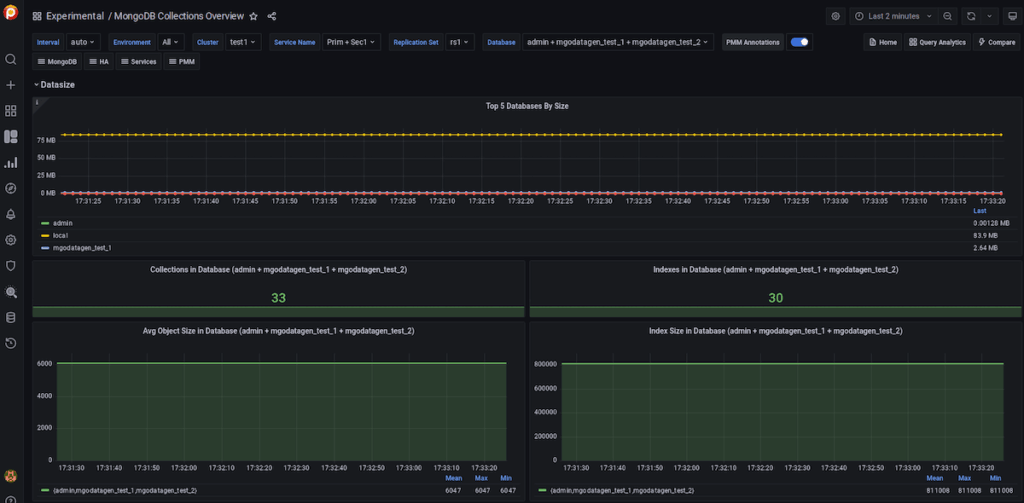Screen dimensions: 1024x503
Task: Open the Dashboards grid icon in sidebar
Action: point(10,111)
